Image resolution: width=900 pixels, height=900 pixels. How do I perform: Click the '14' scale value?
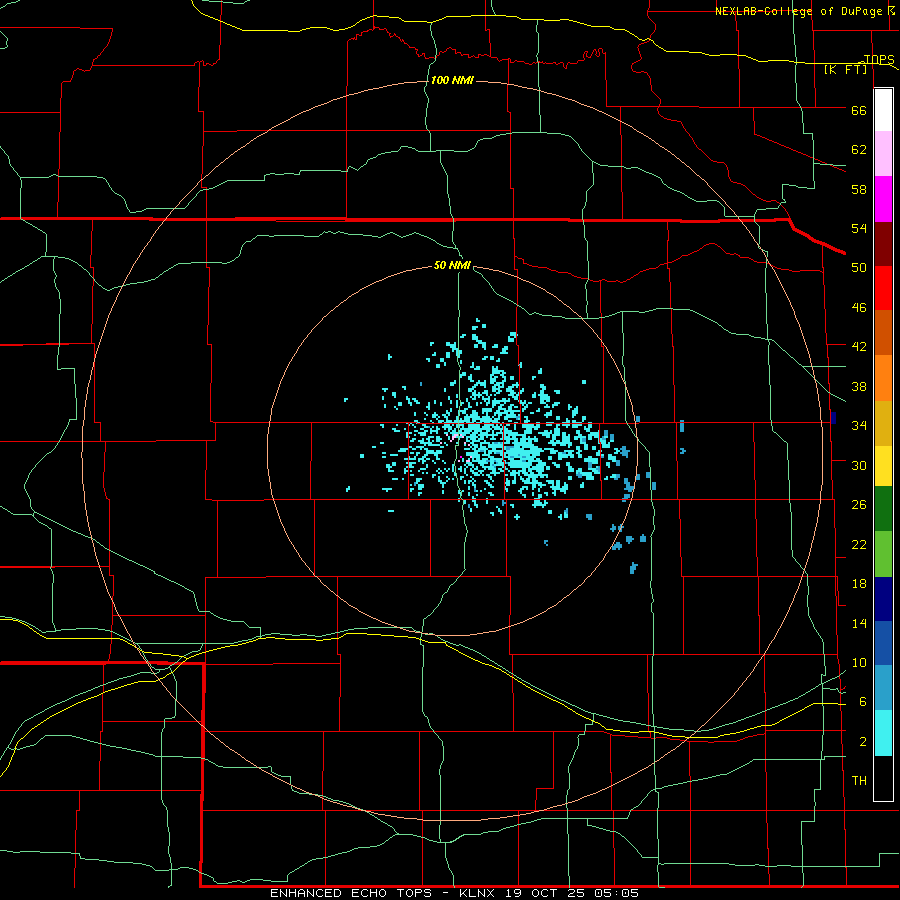point(859,623)
